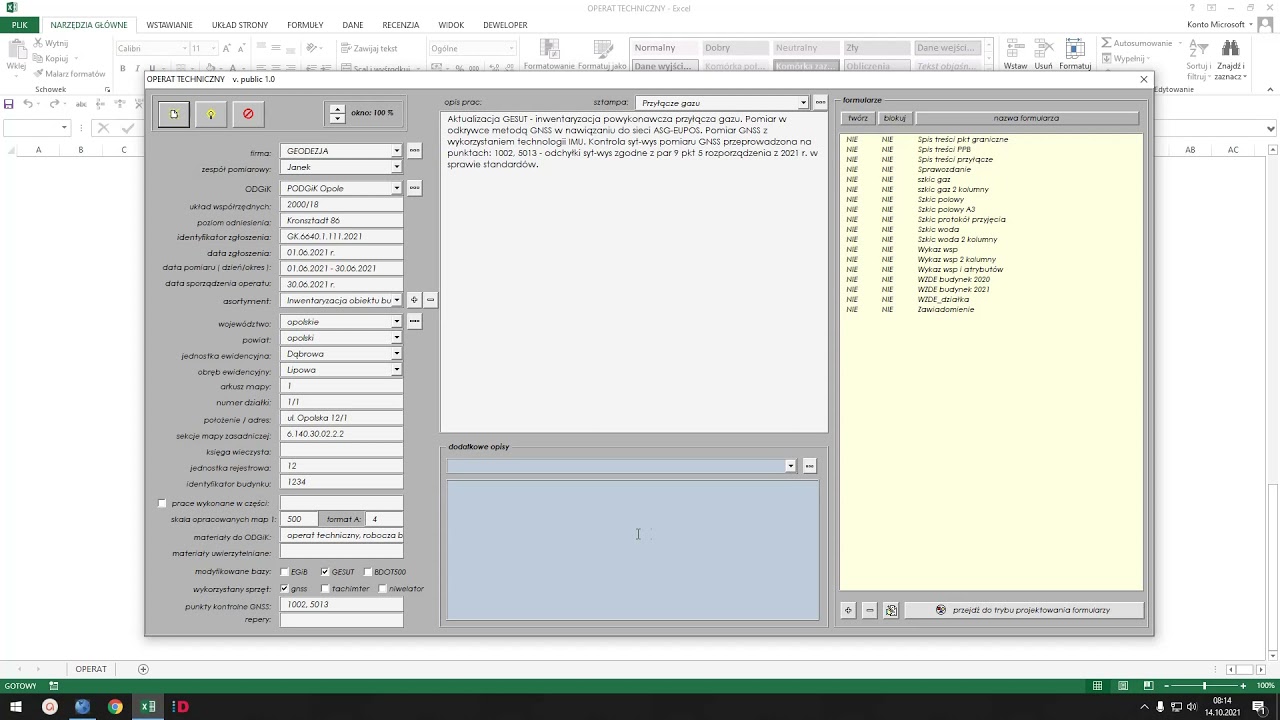Screen dimensions: 1280x720
Task: Click 'nazwa formularza' header button
Action: point(1027,118)
